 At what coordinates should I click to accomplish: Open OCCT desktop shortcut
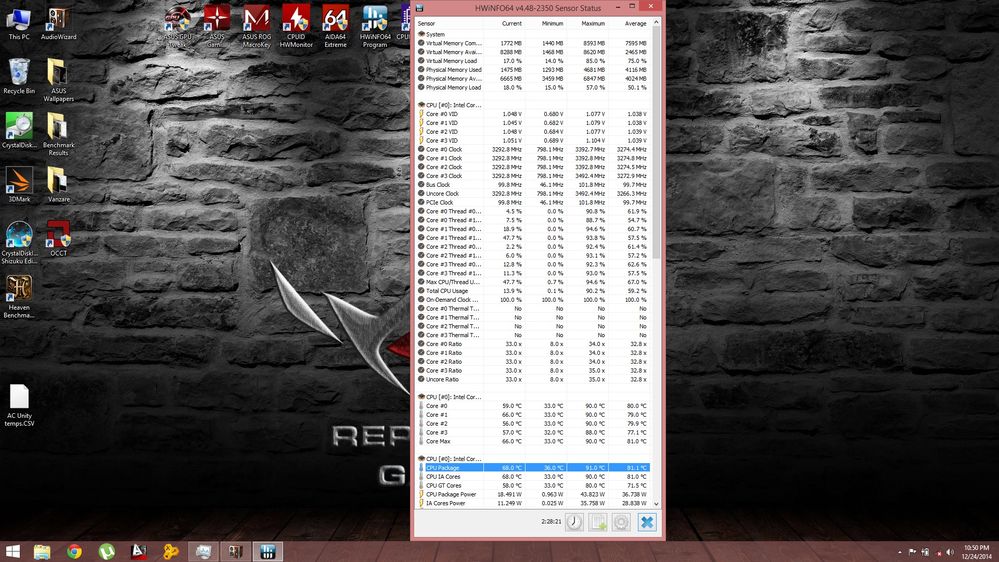point(58,239)
